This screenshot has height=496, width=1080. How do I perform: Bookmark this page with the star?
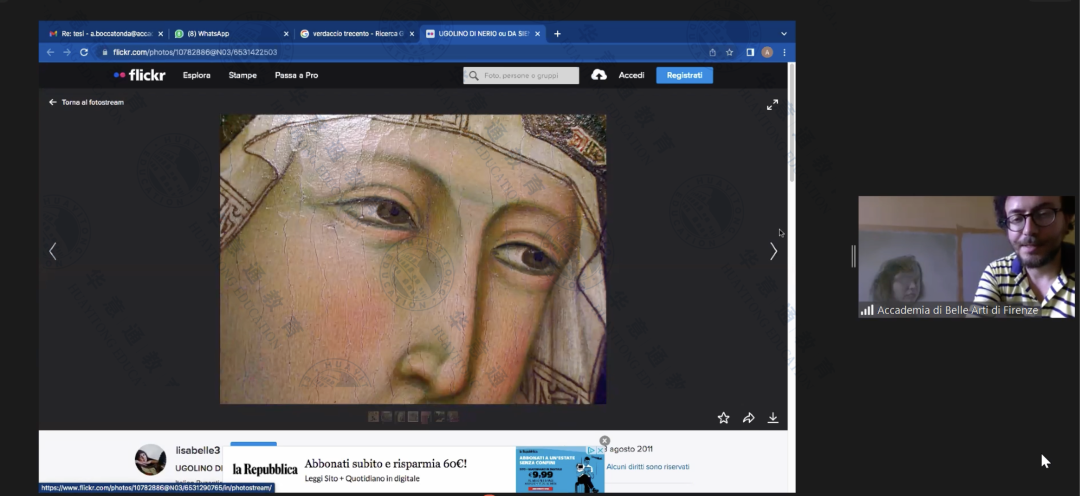click(x=729, y=52)
